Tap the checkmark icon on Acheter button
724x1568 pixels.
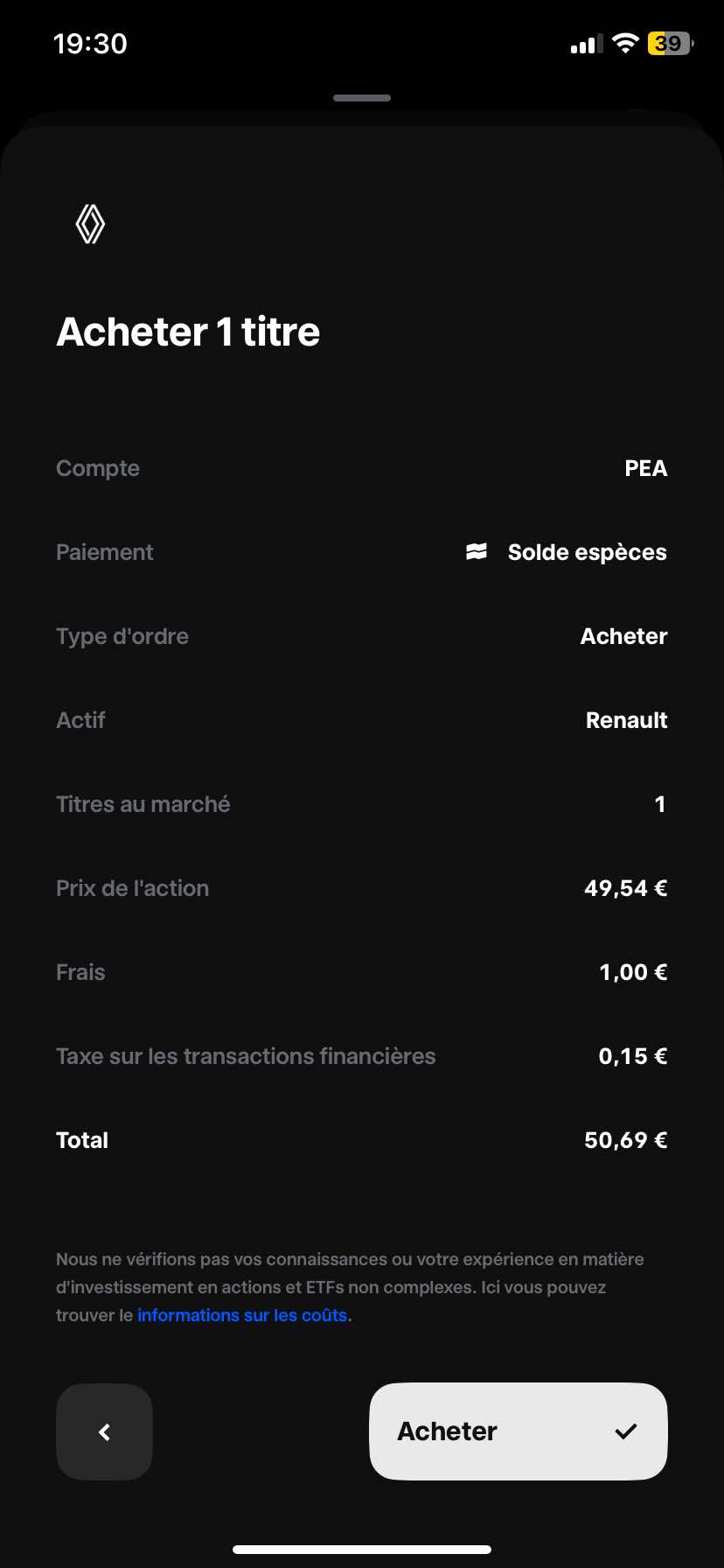(626, 1431)
